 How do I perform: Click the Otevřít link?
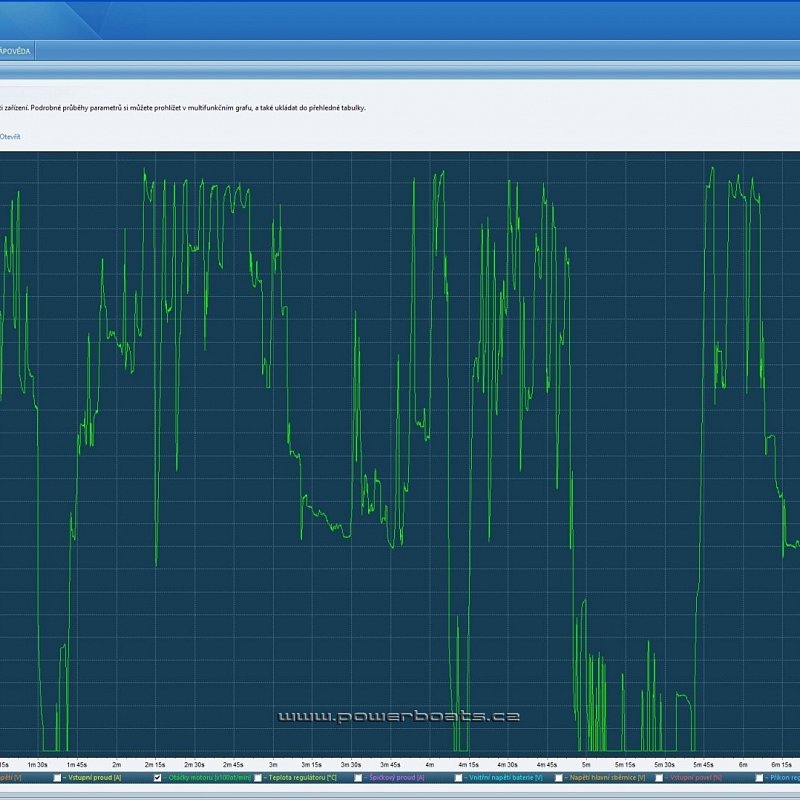point(10,136)
